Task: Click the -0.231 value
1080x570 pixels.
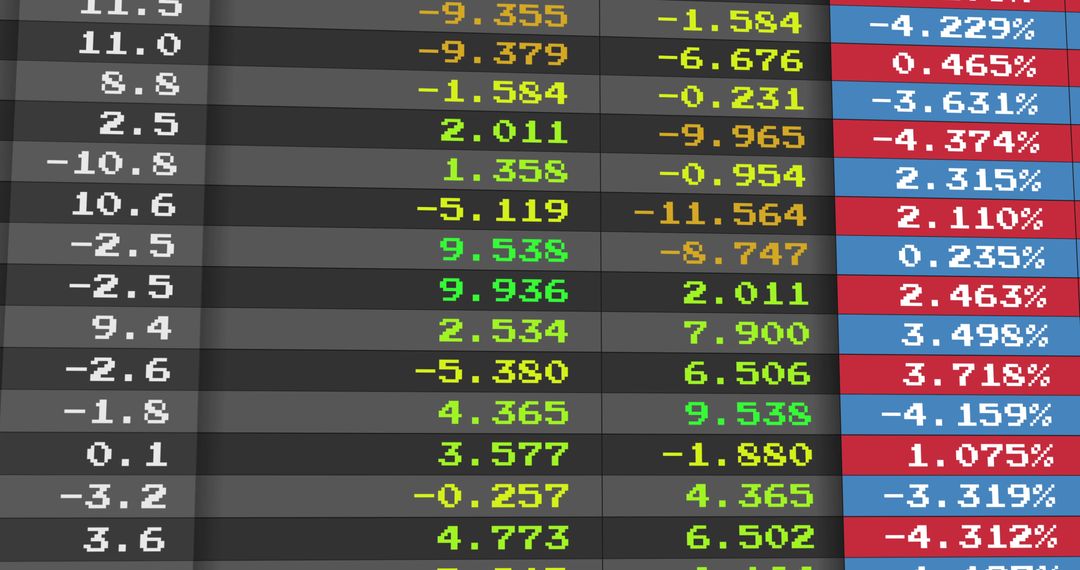Action: pos(731,99)
